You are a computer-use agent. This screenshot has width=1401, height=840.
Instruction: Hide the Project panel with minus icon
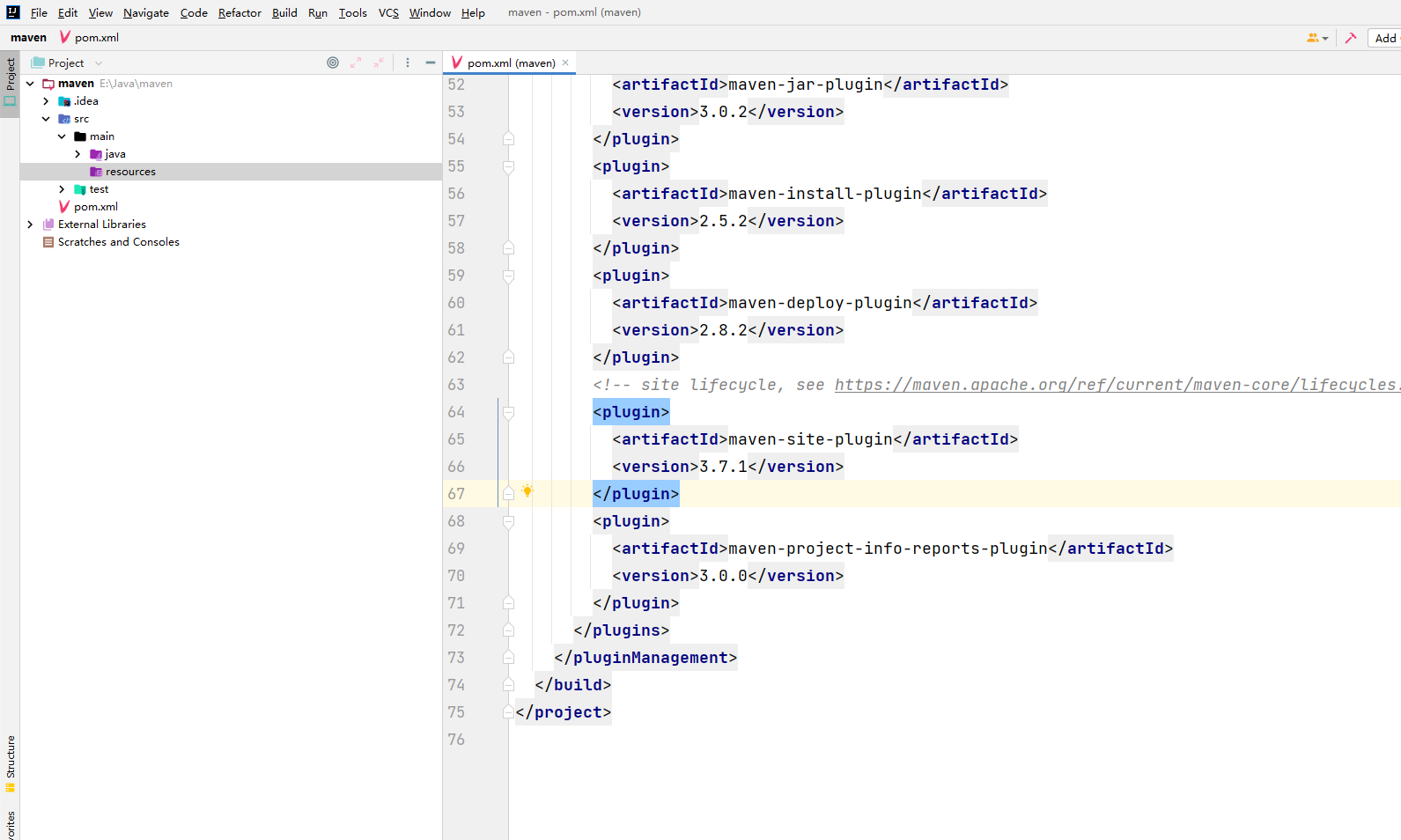click(x=431, y=63)
